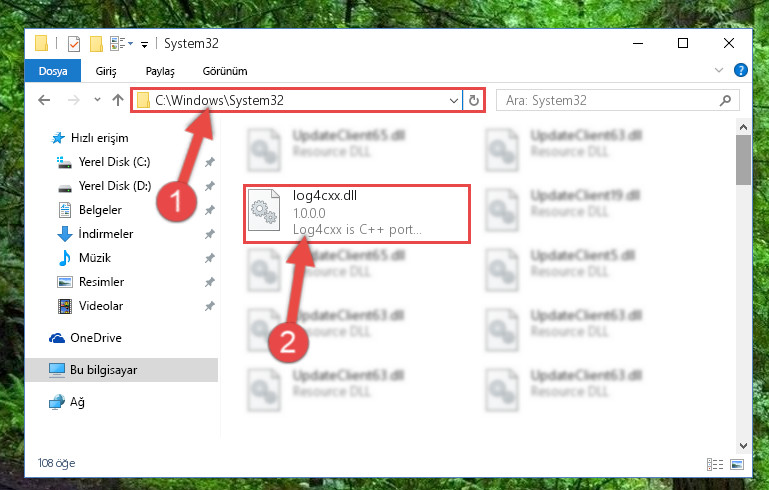Toggle pin next to İndirmeler
The image size is (769, 490).
point(209,234)
